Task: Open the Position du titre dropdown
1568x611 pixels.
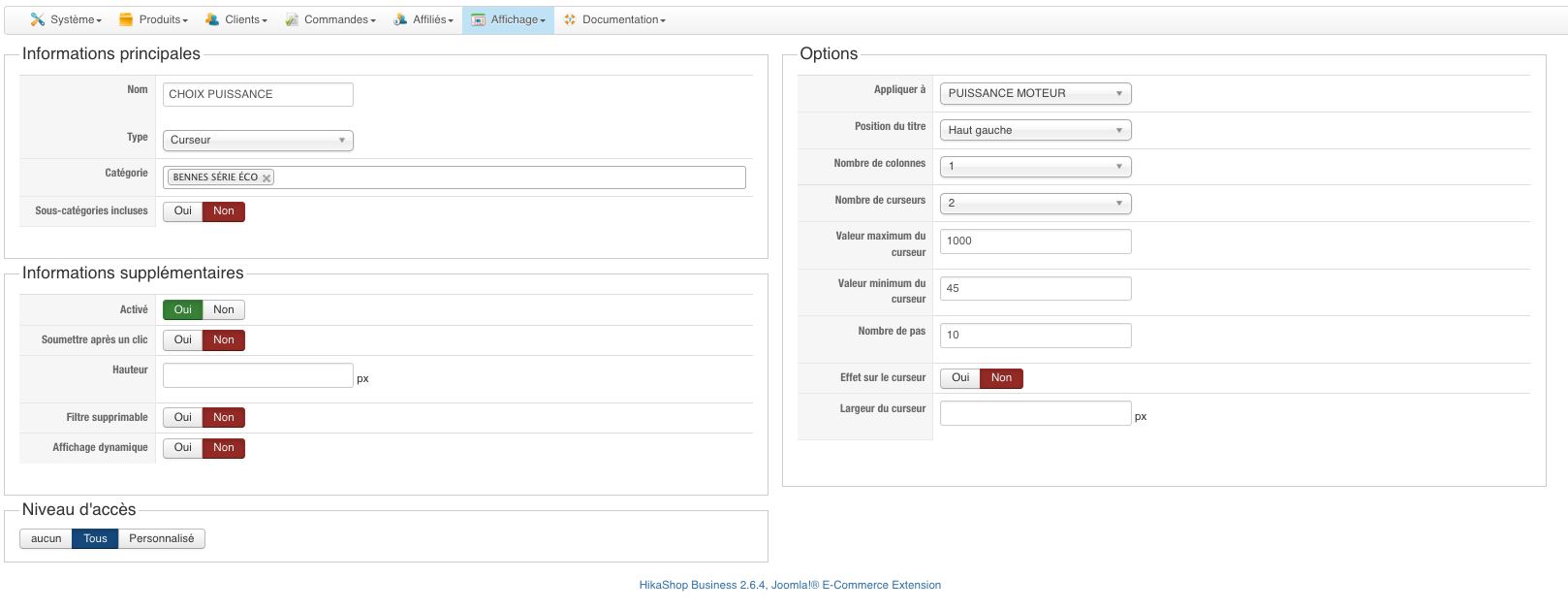Action: (1035, 130)
